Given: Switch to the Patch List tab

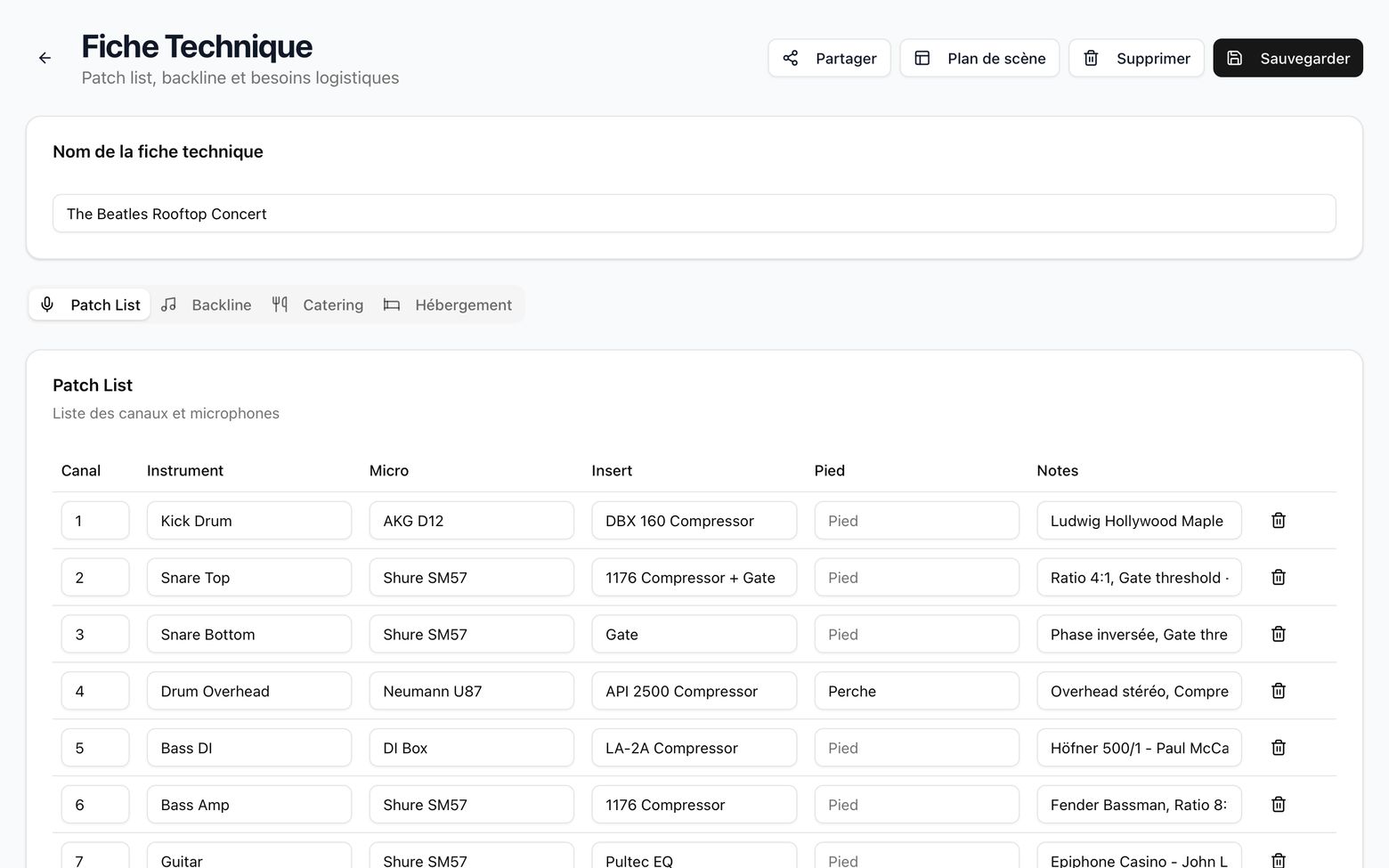Looking at the screenshot, I should coord(90,304).
